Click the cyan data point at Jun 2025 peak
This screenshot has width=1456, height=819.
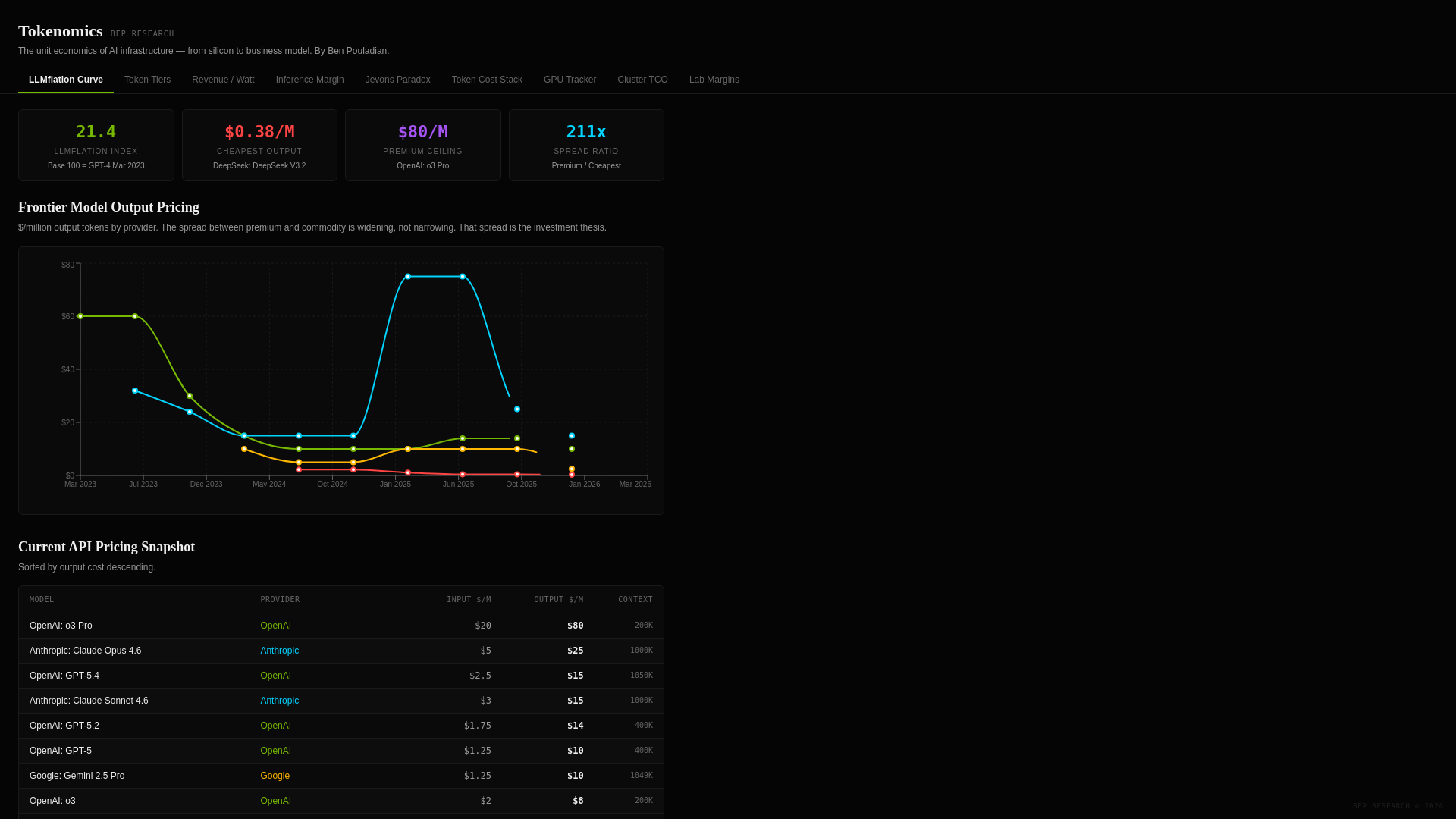point(463,277)
